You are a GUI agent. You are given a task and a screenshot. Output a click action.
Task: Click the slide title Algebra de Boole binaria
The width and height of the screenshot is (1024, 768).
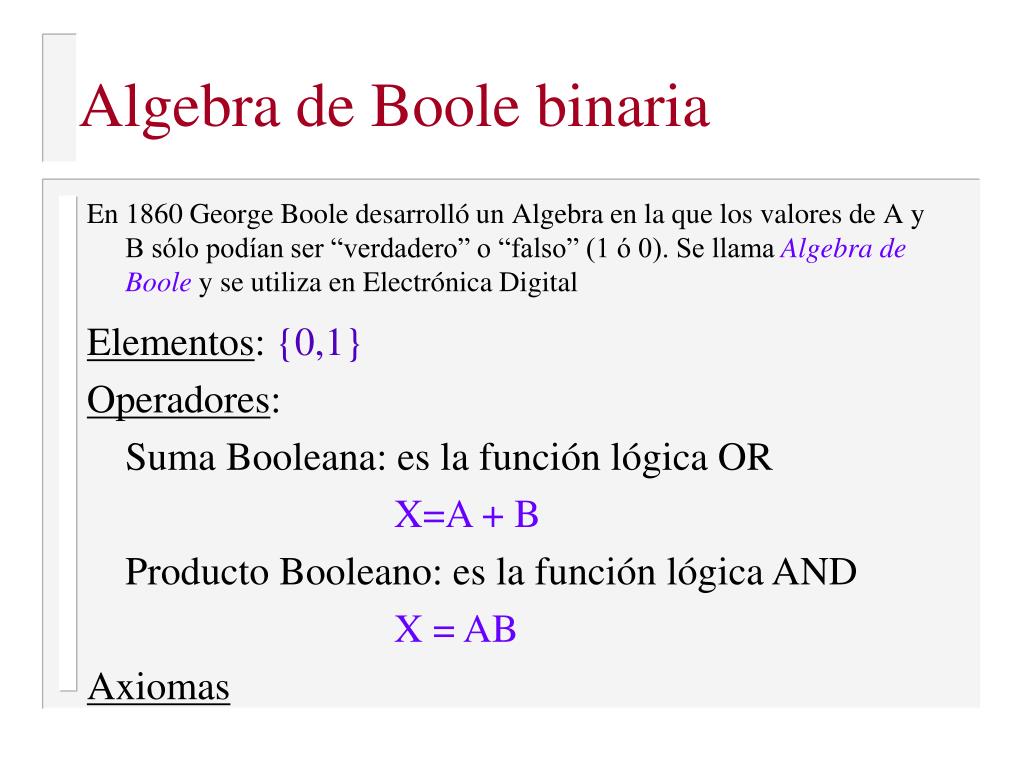[x=394, y=108]
